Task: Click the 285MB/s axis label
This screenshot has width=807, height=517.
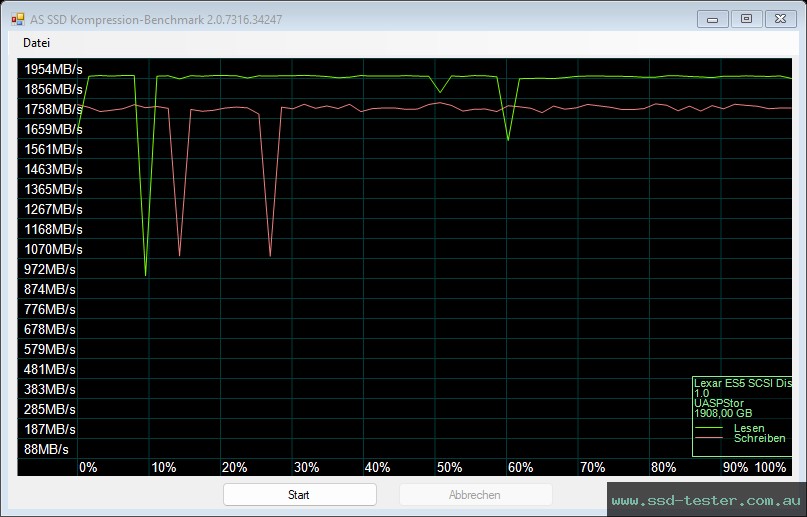Action: pos(49,410)
